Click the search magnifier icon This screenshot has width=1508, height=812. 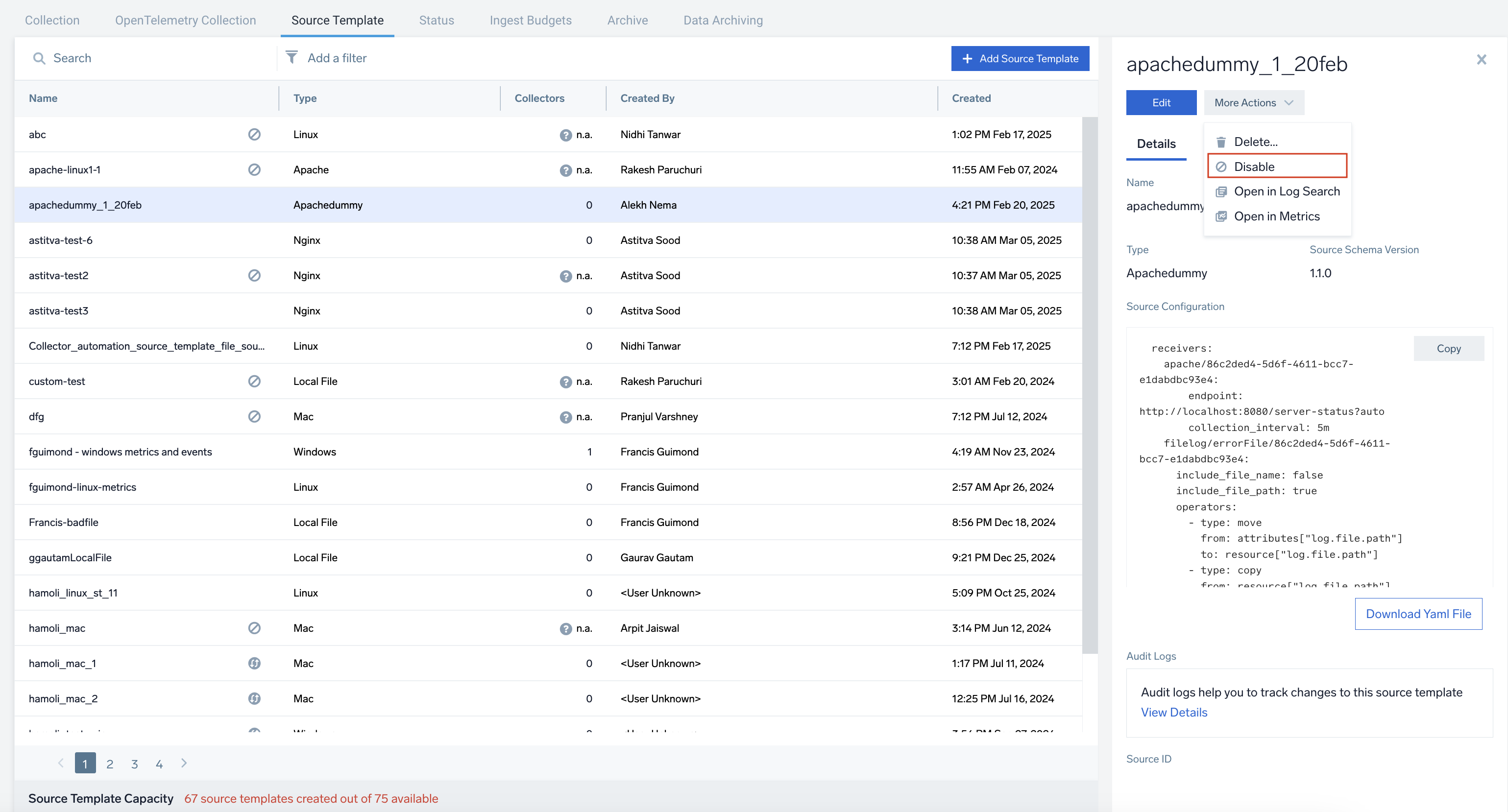(39, 58)
